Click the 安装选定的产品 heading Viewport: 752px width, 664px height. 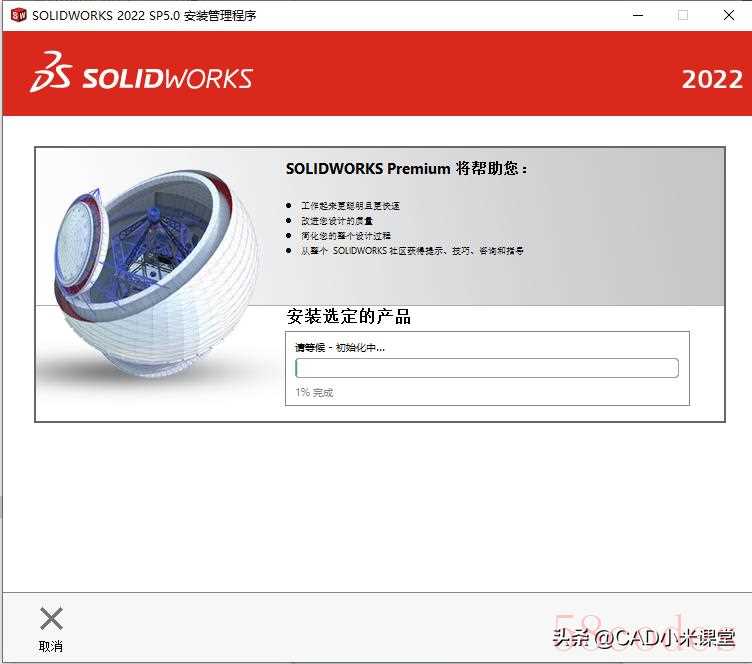(x=349, y=316)
